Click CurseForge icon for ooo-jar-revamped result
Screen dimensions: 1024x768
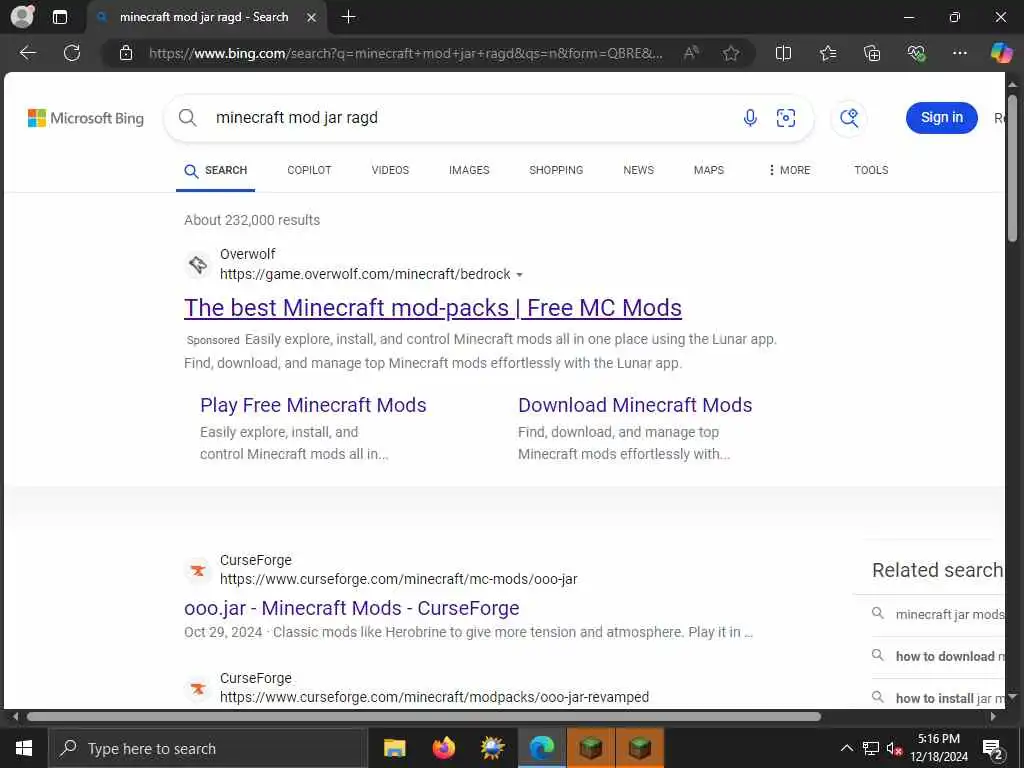tap(198, 688)
